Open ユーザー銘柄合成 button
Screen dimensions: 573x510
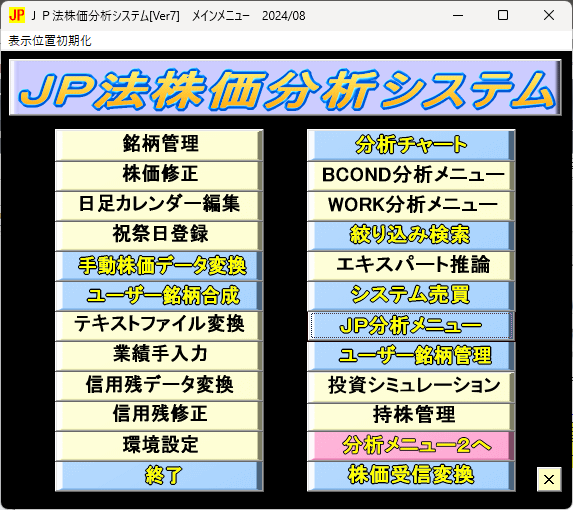coord(159,295)
